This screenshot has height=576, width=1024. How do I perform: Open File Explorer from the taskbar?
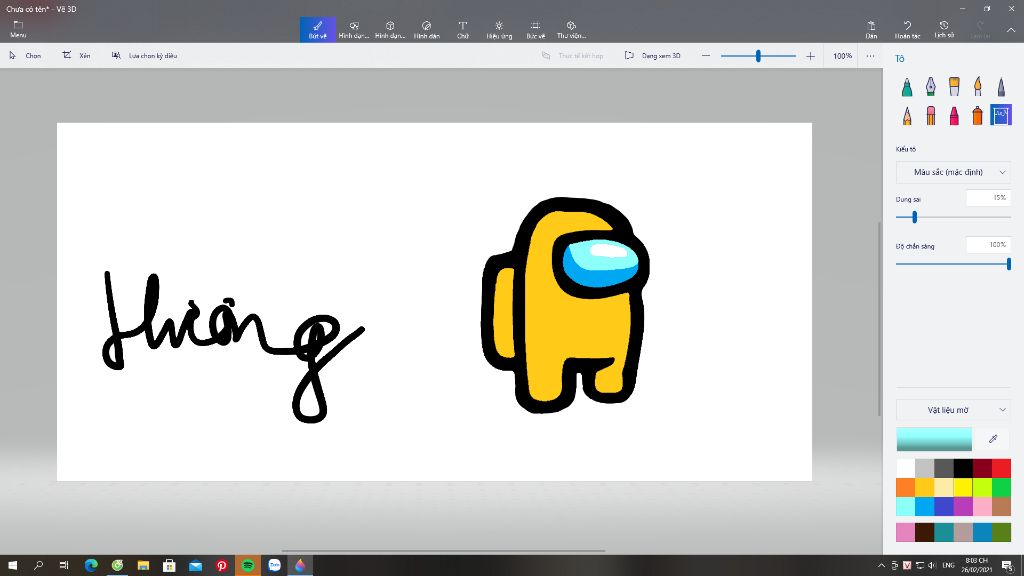tap(143, 566)
